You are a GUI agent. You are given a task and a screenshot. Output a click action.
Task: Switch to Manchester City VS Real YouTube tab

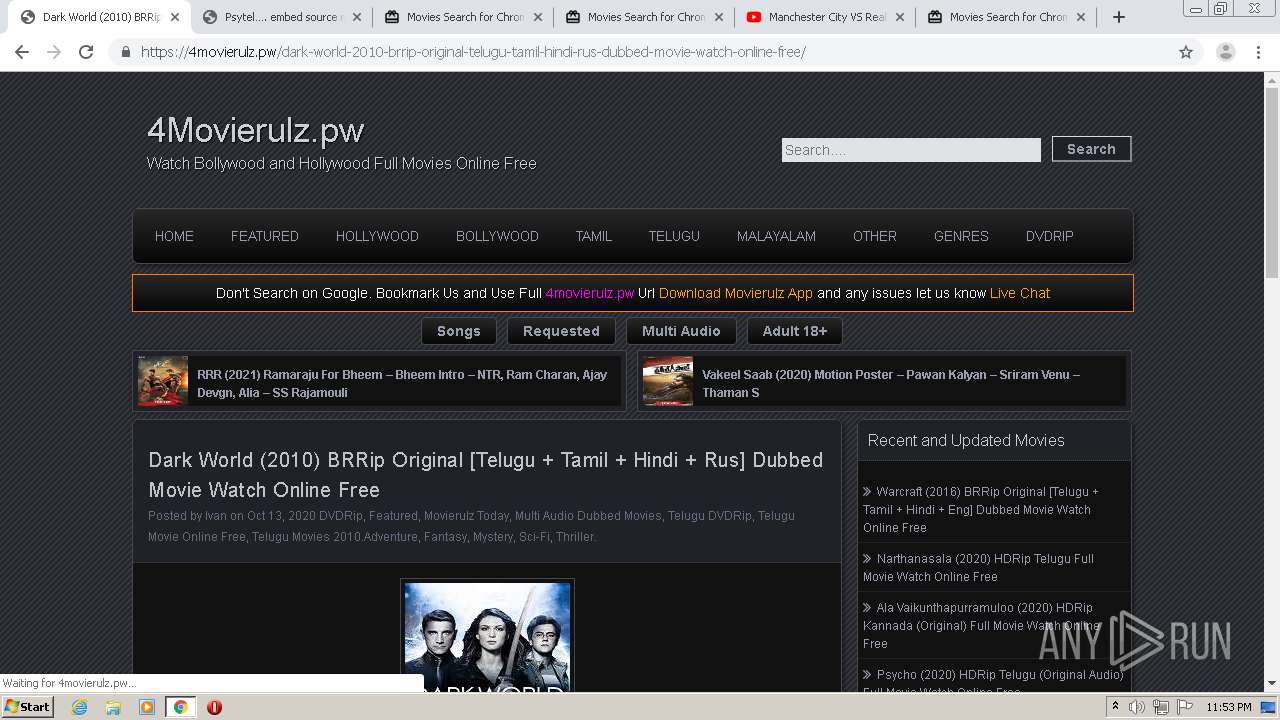click(825, 17)
